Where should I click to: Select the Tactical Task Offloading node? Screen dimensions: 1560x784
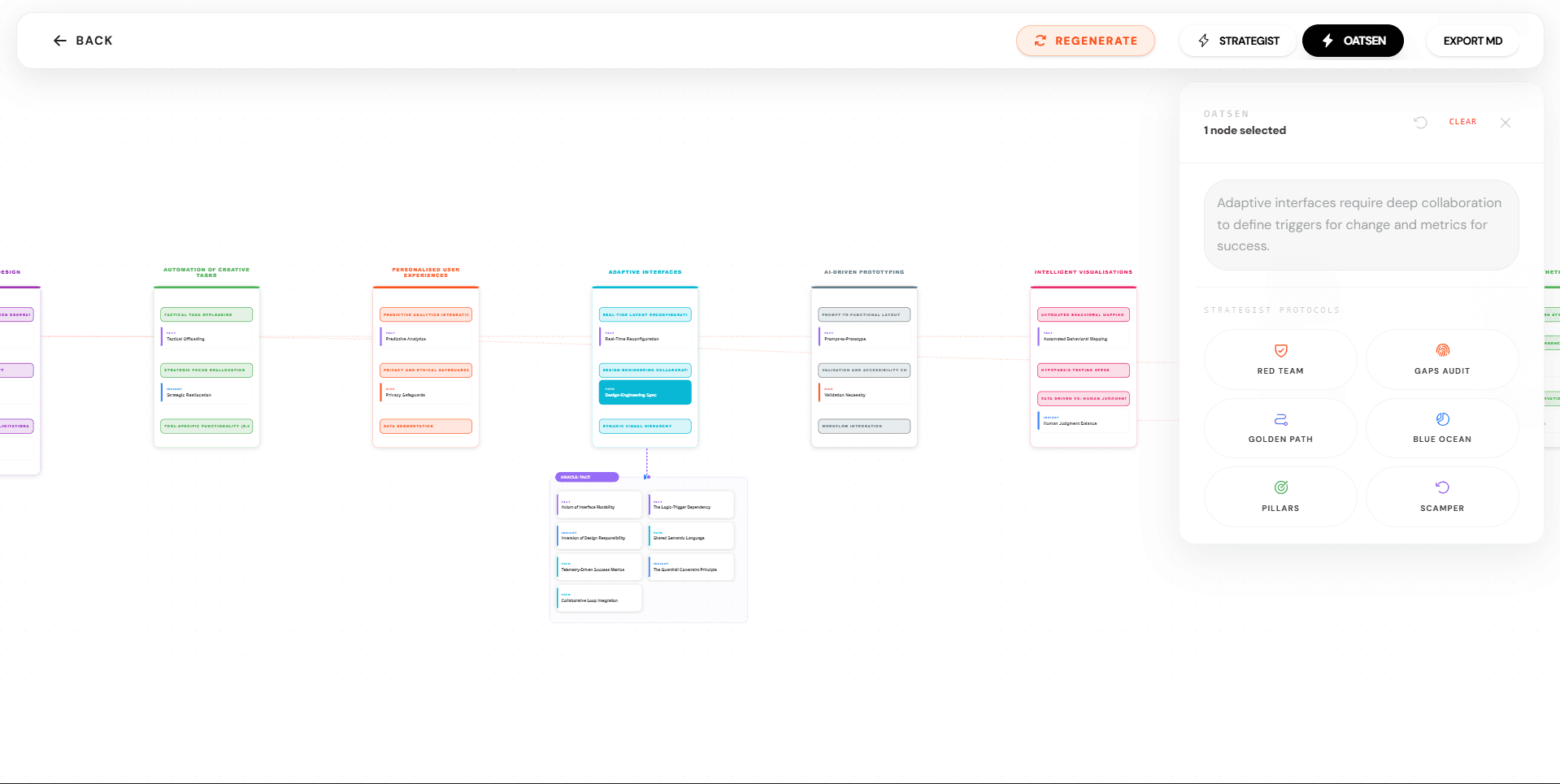pyautogui.click(x=206, y=314)
